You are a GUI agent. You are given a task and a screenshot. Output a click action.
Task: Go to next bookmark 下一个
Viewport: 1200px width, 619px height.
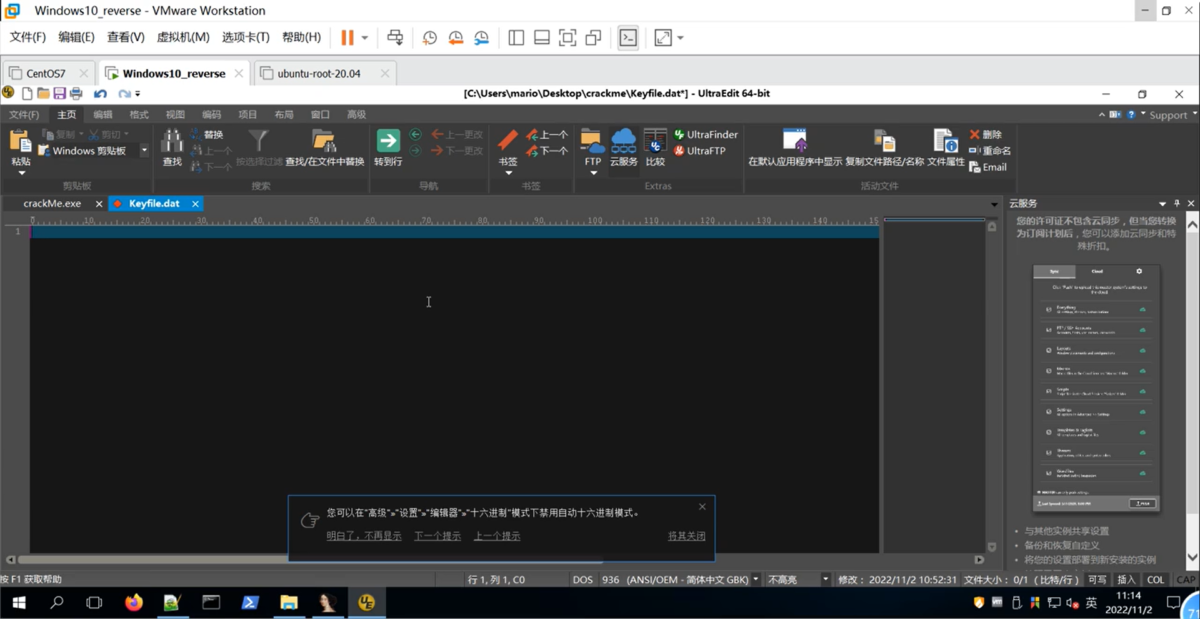(x=547, y=151)
